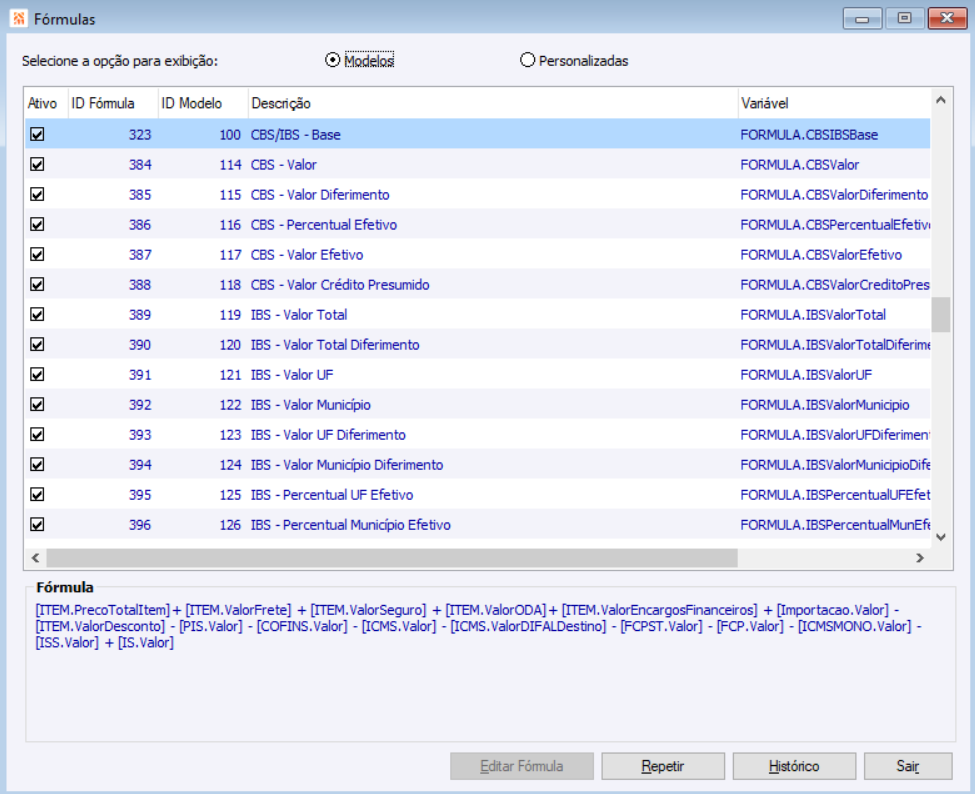The width and height of the screenshot is (975, 794).
Task: Select the 'CBS - Valor Efetivo' row
Action: 478,254
